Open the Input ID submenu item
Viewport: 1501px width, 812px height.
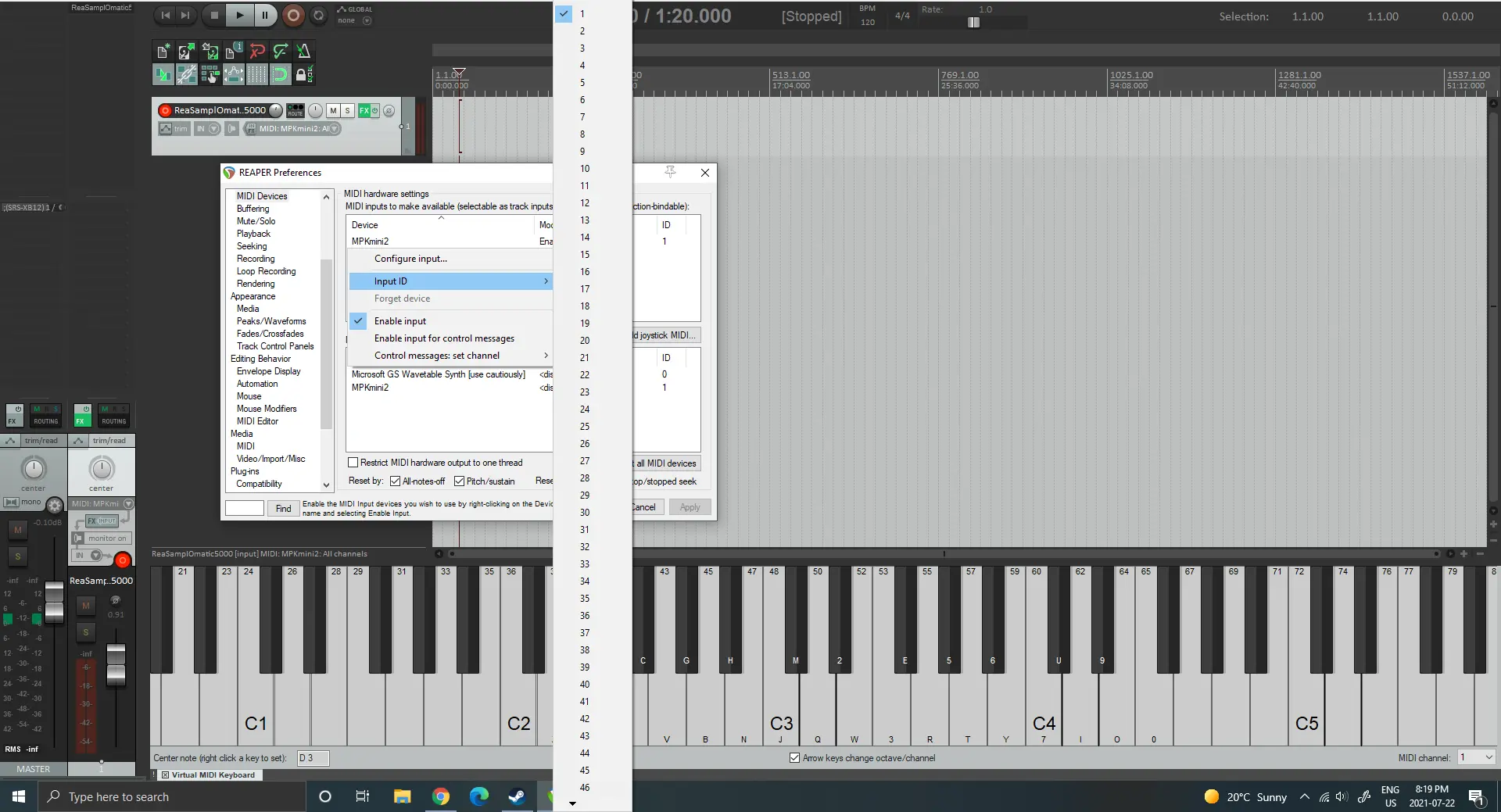[450, 281]
